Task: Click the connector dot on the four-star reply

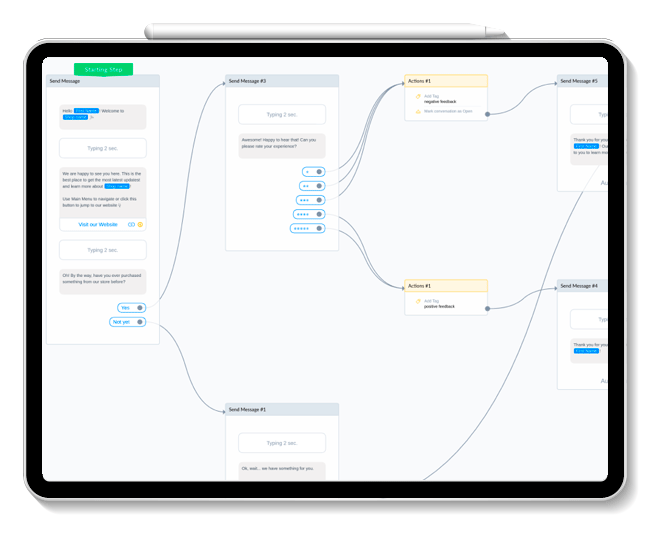Action: pyautogui.click(x=319, y=214)
